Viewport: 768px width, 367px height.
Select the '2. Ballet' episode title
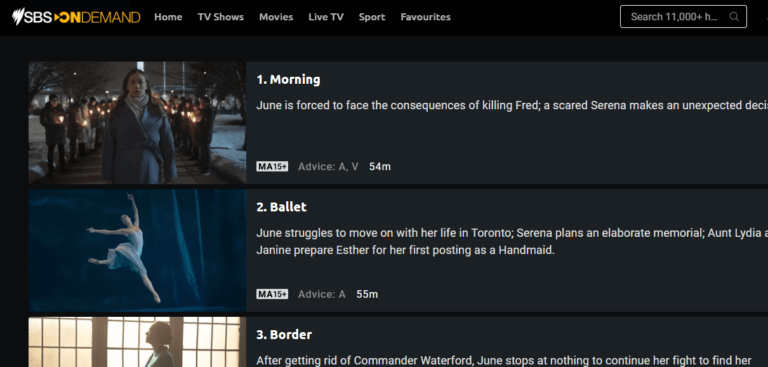coord(281,207)
